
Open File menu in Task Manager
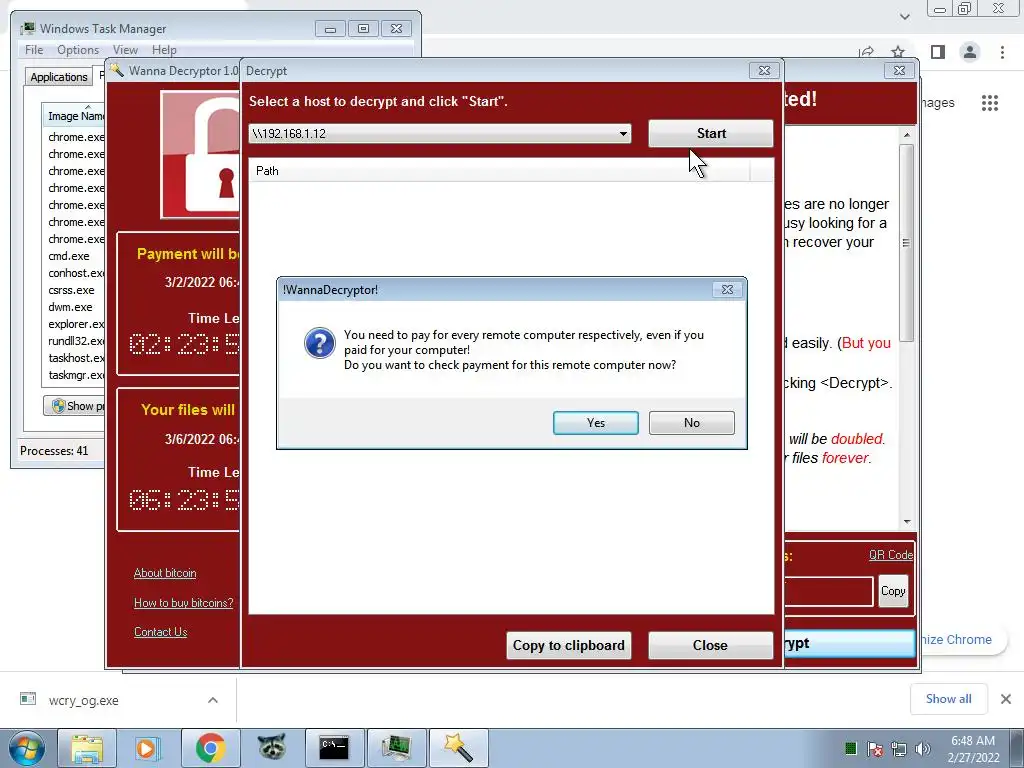click(x=34, y=50)
